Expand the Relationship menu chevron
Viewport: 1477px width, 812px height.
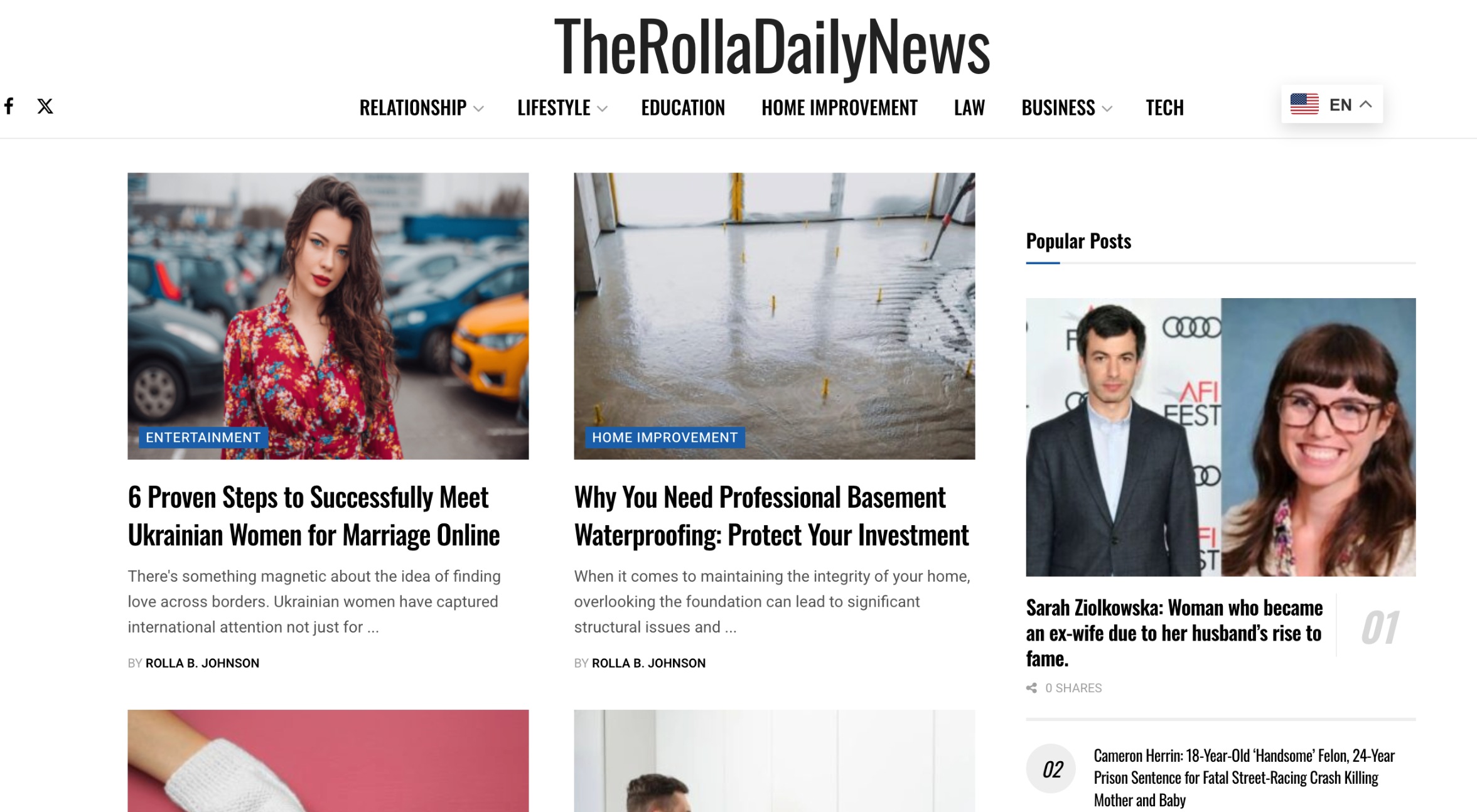click(478, 109)
